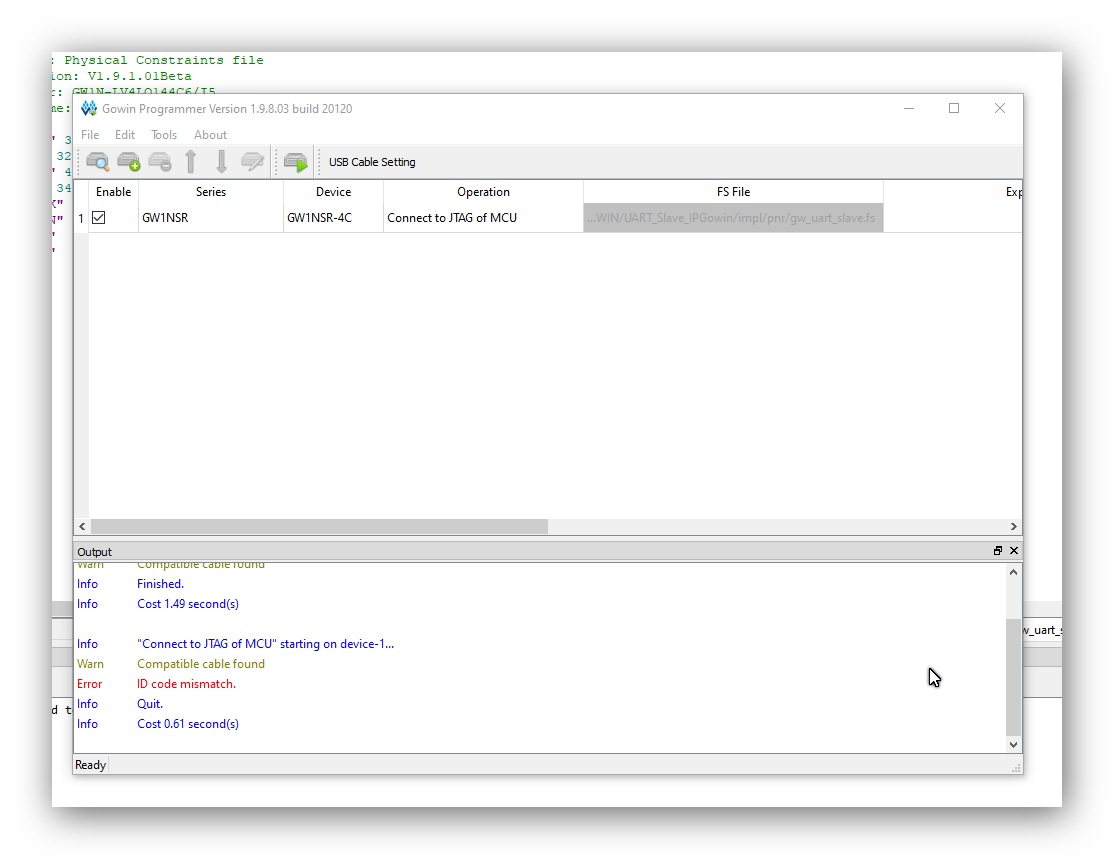This screenshot has width=1114, height=859.
Task: Click the "Cost 1.49 second(s)" output line
Action: click(x=188, y=604)
